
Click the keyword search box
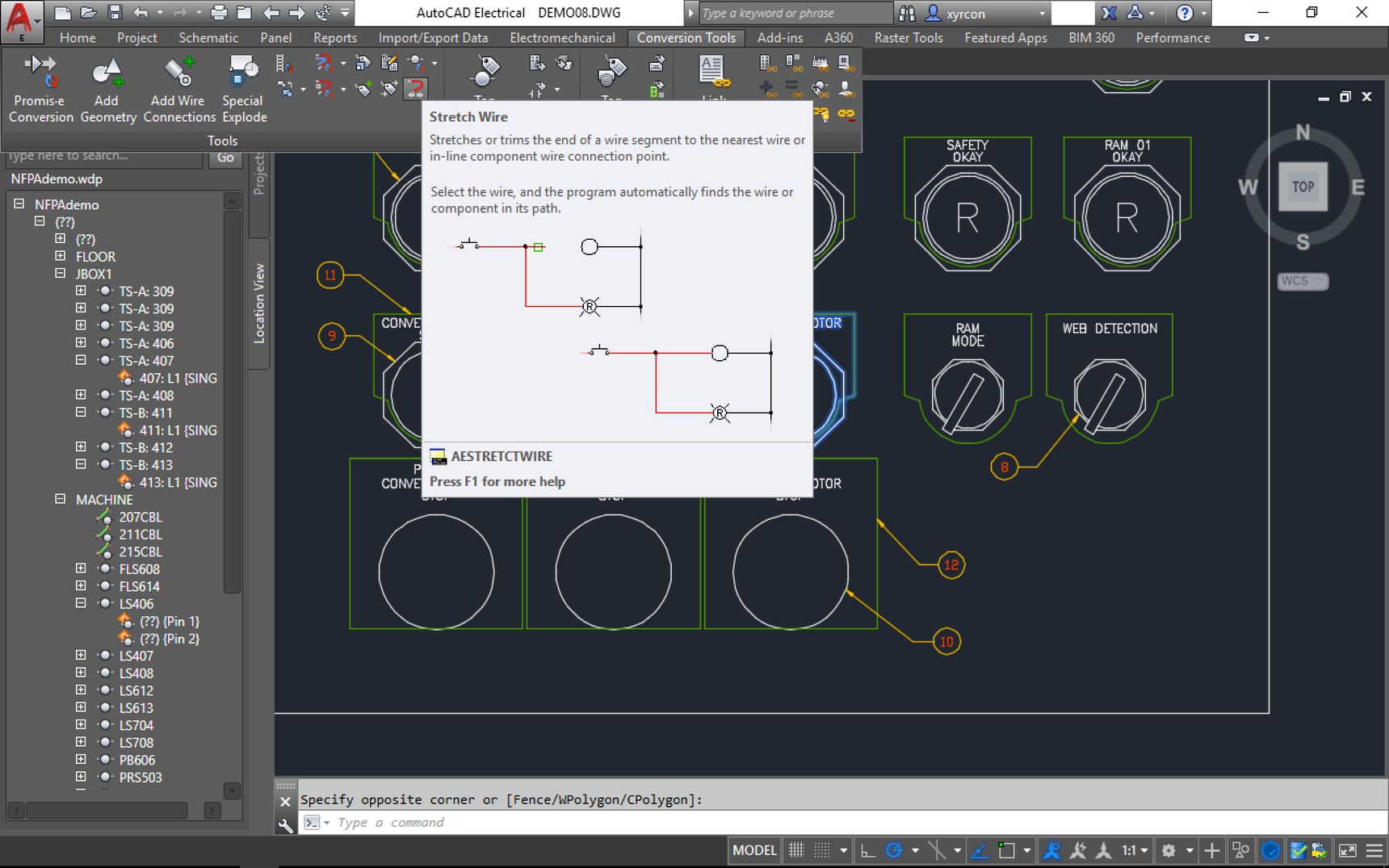(795, 13)
